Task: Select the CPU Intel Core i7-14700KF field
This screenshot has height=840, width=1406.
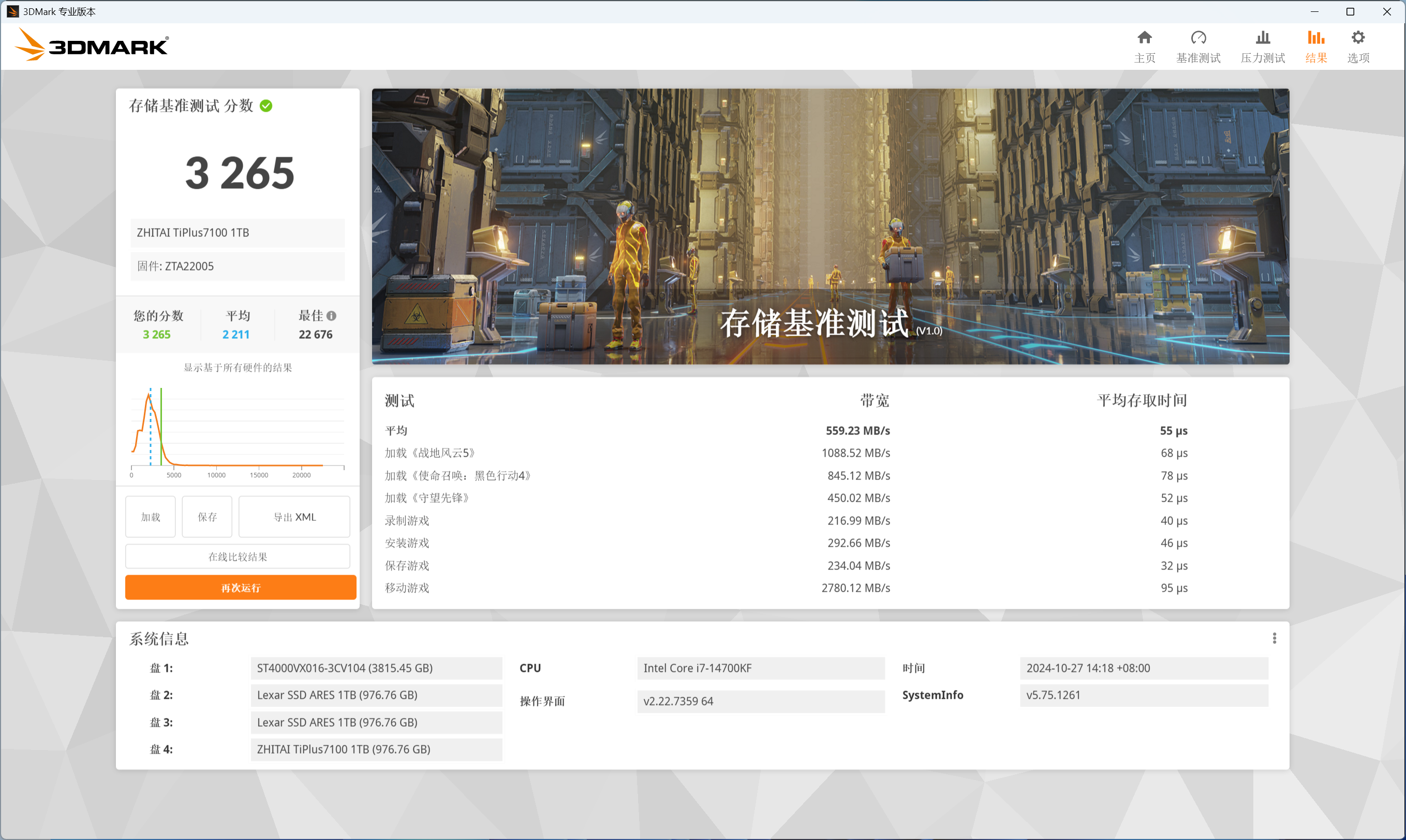Action: pos(761,668)
